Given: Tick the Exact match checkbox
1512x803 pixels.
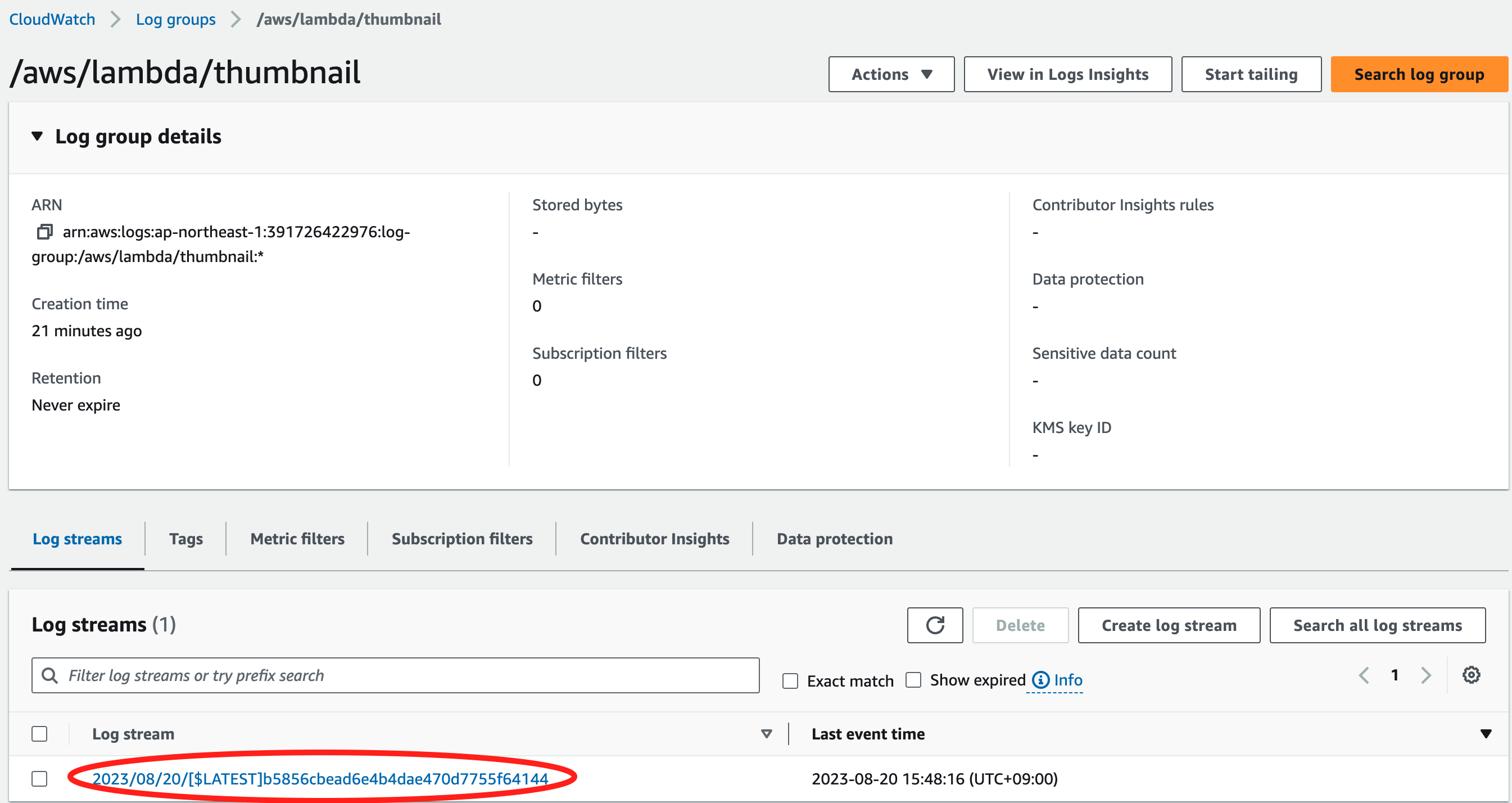Looking at the screenshot, I should tap(791, 681).
